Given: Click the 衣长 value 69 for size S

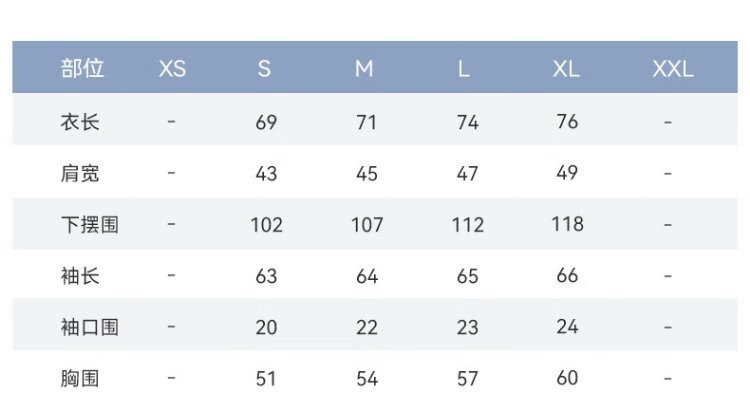Looking at the screenshot, I should point(266,122).
